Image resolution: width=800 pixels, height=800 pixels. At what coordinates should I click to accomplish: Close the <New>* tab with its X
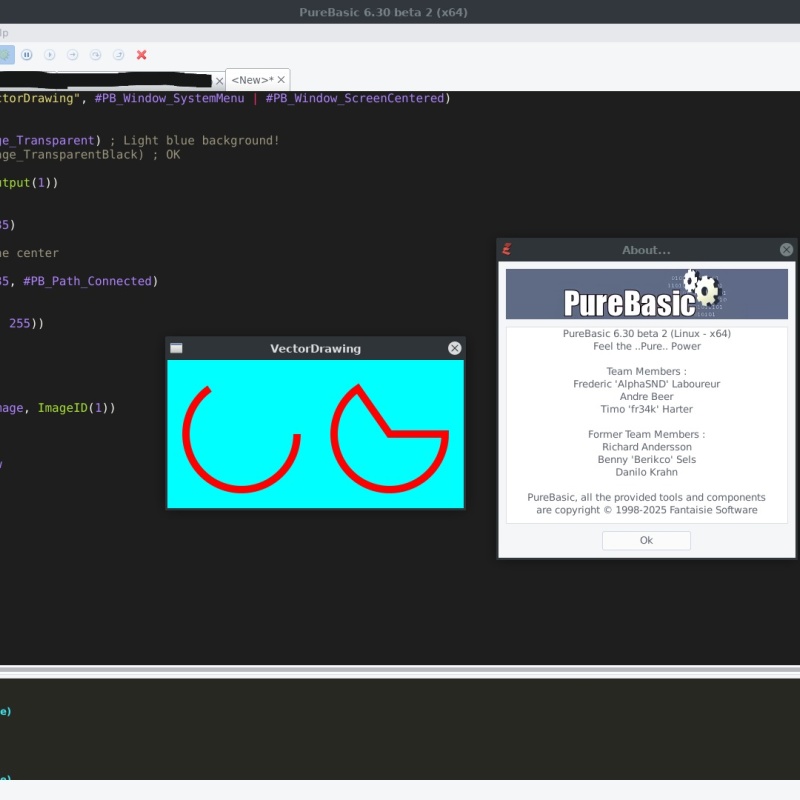281,80
